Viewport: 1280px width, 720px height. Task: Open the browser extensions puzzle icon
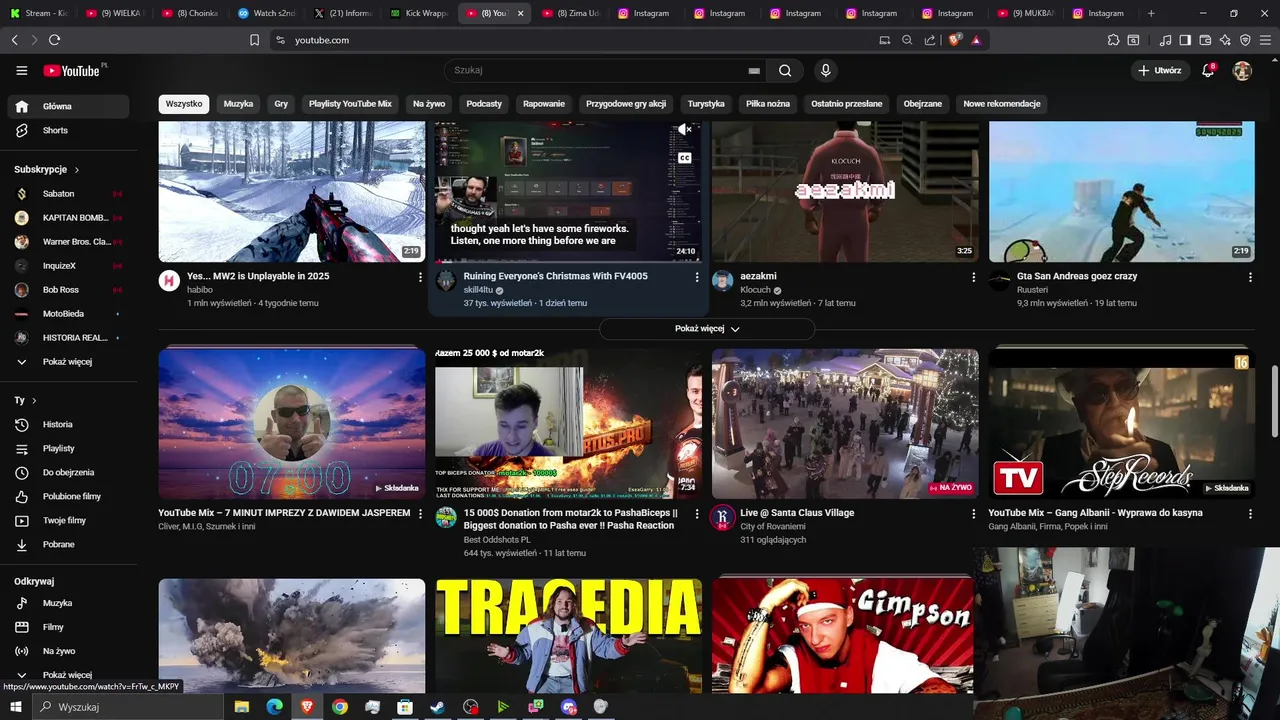[1113, 40]
